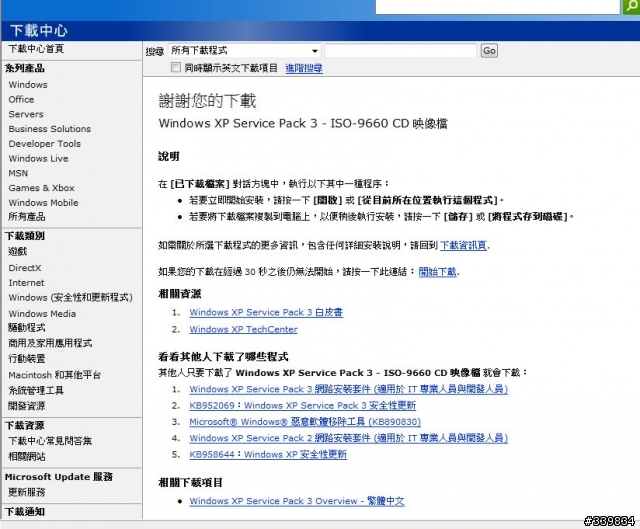This screenshot has height=529, width=640.
Task: Select Office in the product list
Action: pyautogui.click(x=21, y=100)
